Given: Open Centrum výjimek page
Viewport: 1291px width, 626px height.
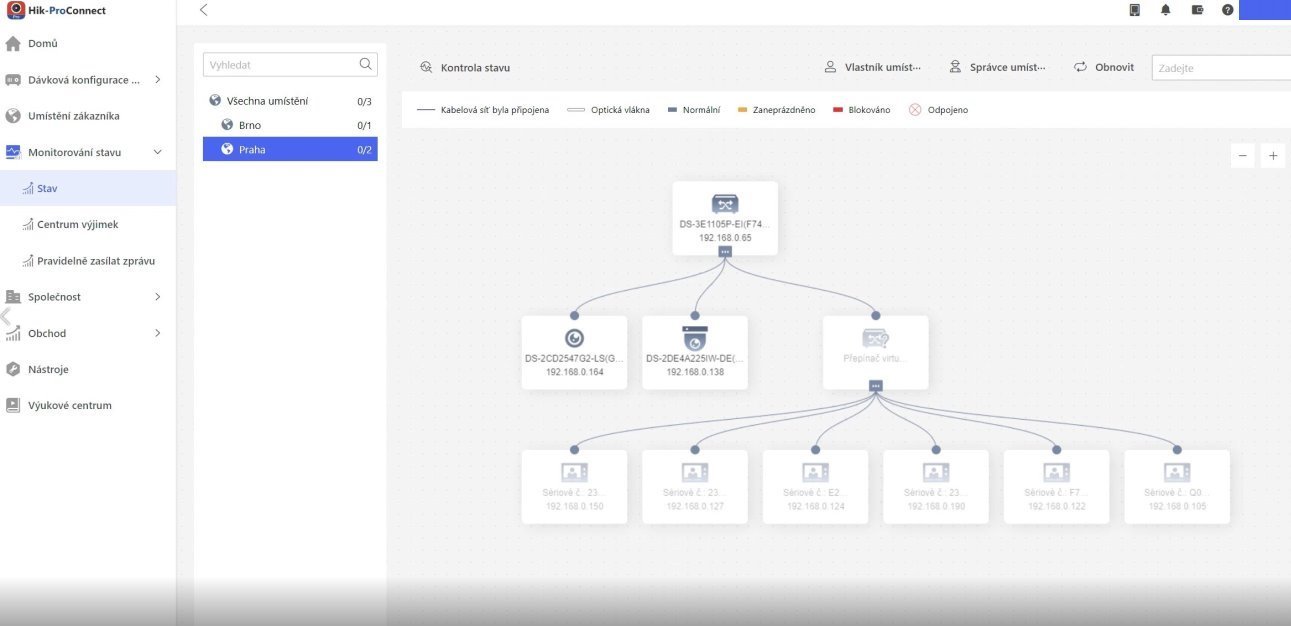Looking at the screenshot, I should tap(77, 225).
